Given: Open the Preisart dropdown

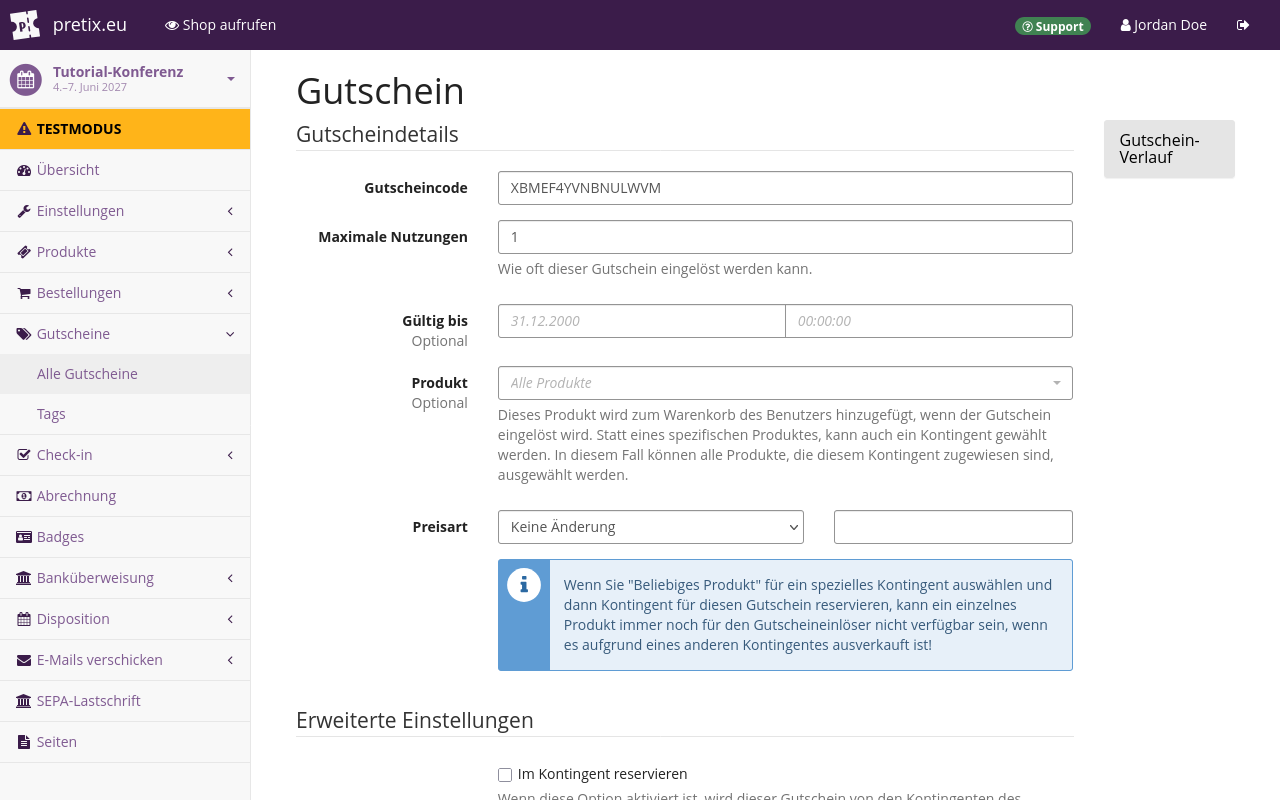Looking at the screenshot, I should (x=651, y=527).
